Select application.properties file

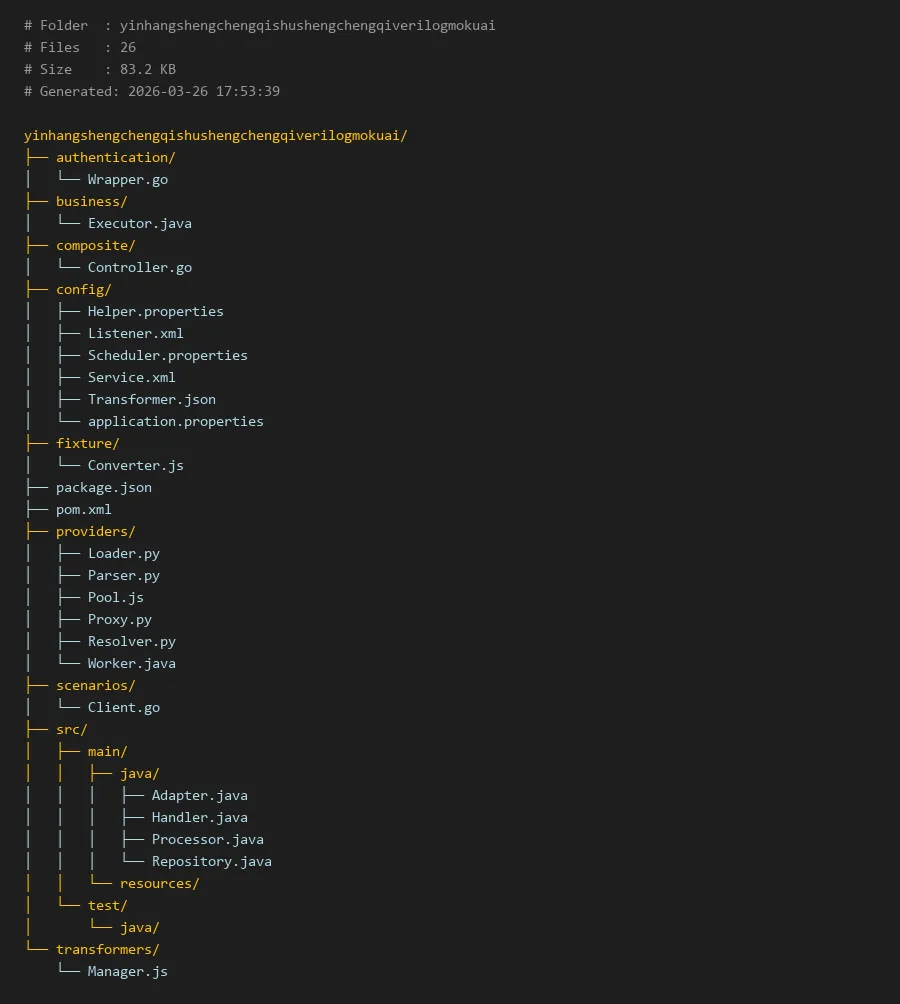tap(175, 421)
